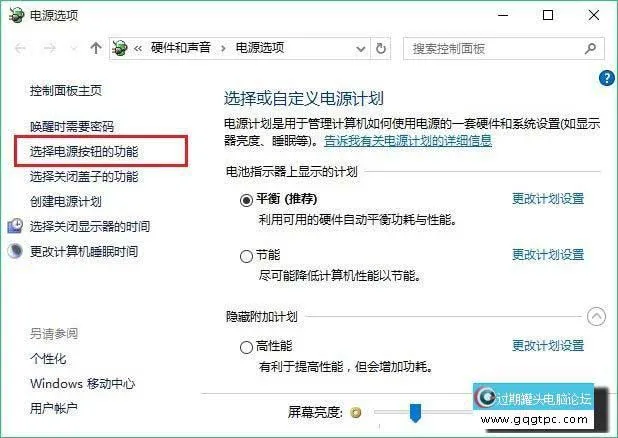Click the up arrow navigation icon
The image size is (618, 438).
pos(95,48)
